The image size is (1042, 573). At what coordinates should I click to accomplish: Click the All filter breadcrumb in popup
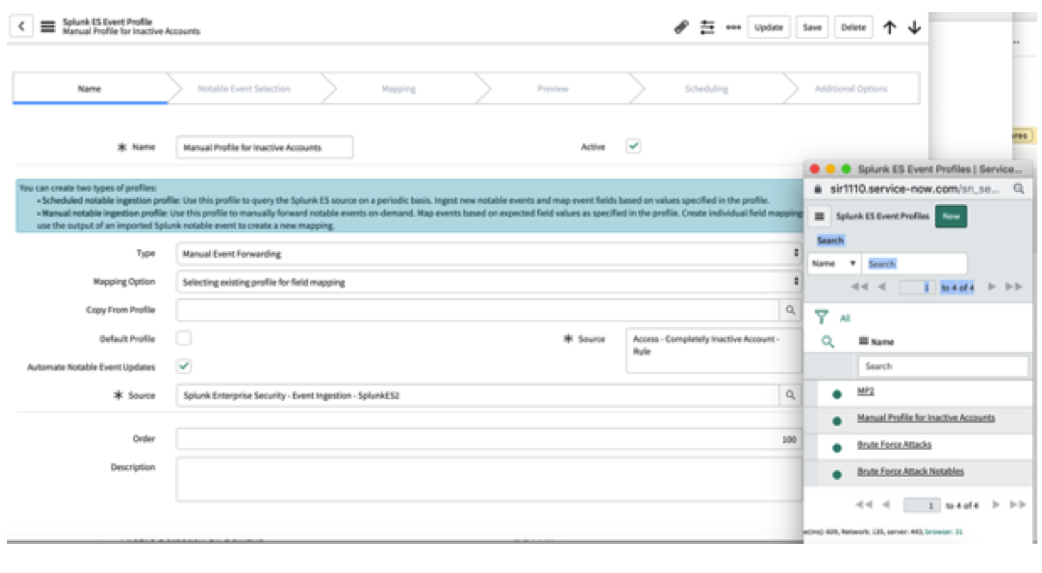[x=845, y=318]
